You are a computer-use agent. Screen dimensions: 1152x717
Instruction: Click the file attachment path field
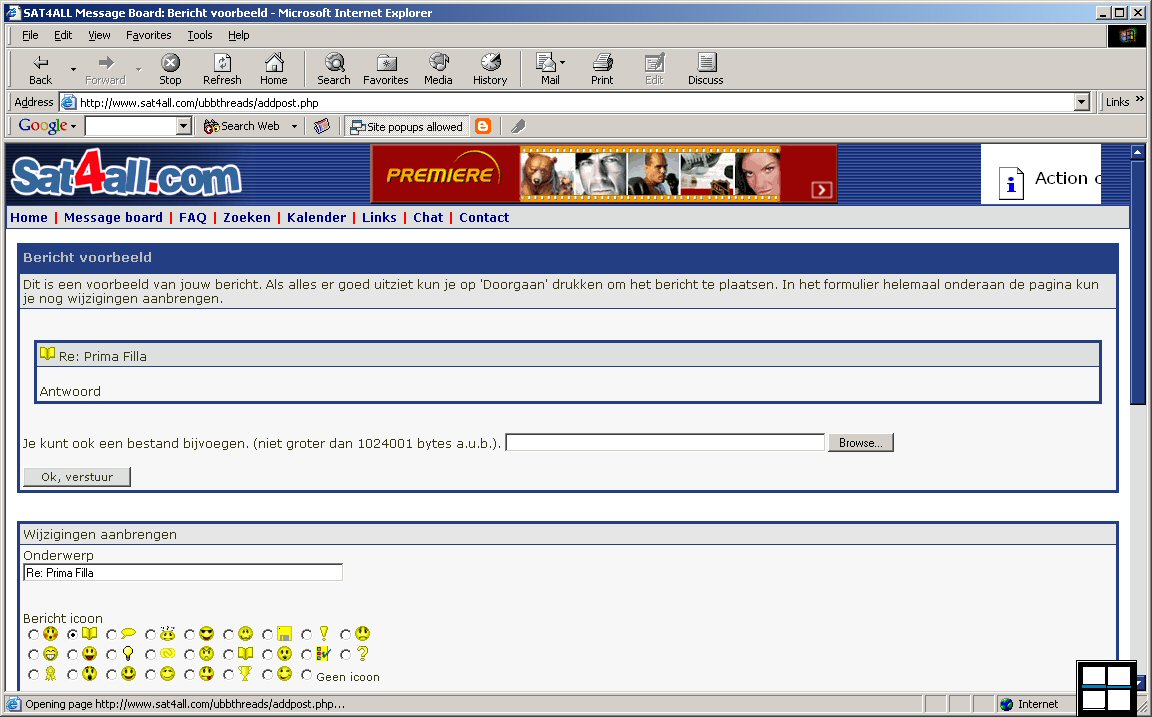pos(665,442)
